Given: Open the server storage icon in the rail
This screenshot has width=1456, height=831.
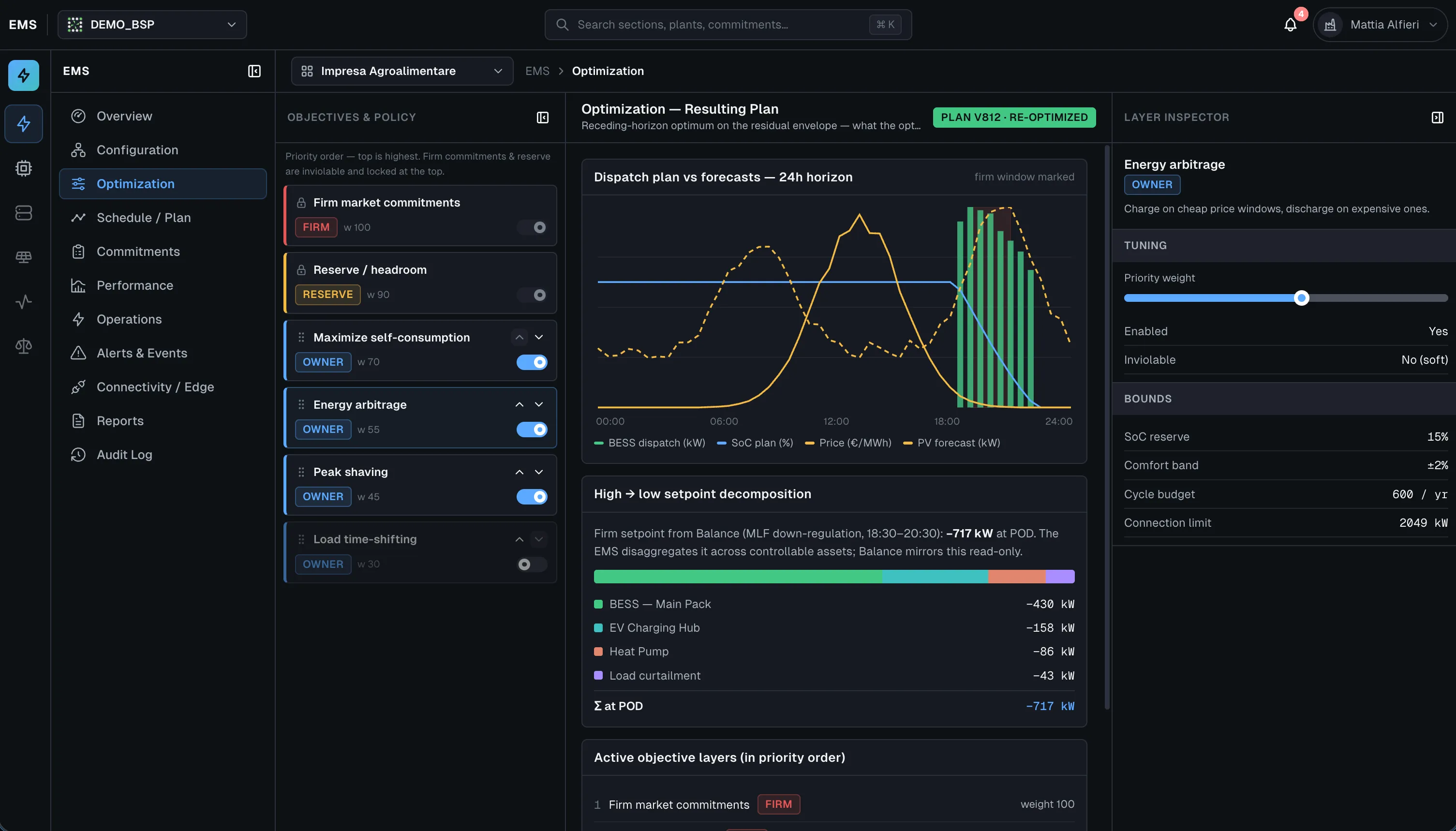Looking at the screenshot, I should pyautogui.click(x=23, y=213).
